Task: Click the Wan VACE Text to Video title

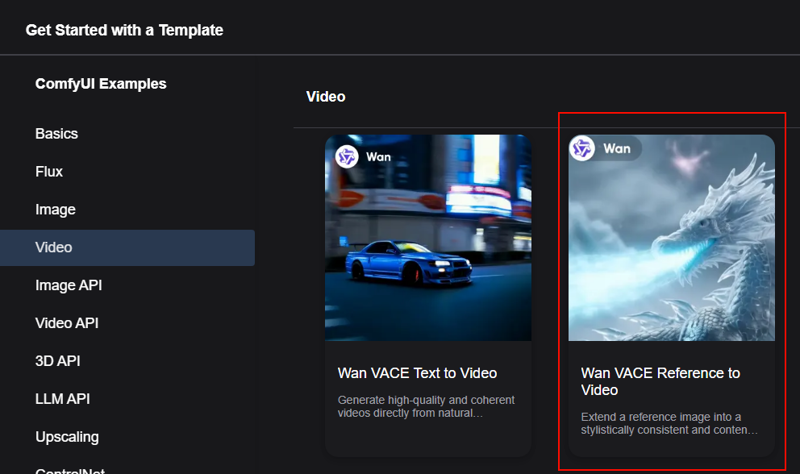Action: click(x=417, y=373)
